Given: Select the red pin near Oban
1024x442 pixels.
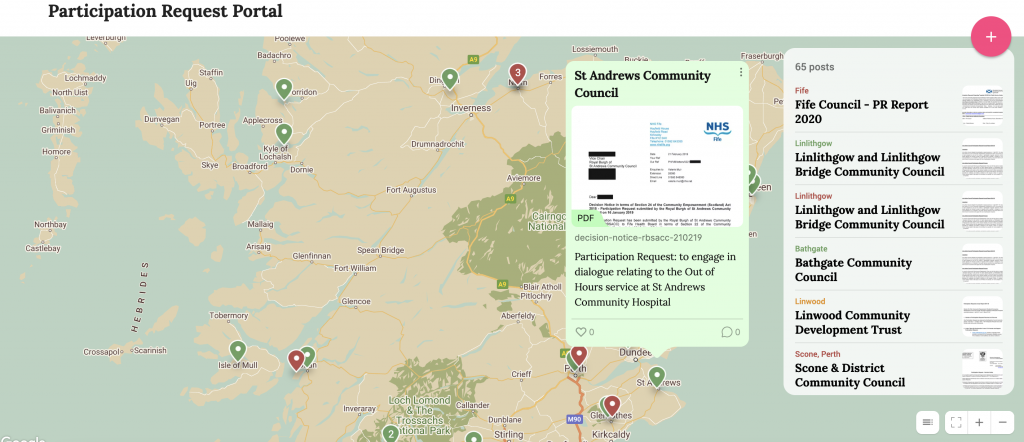Looking at the screenshot, I should 296,360.
